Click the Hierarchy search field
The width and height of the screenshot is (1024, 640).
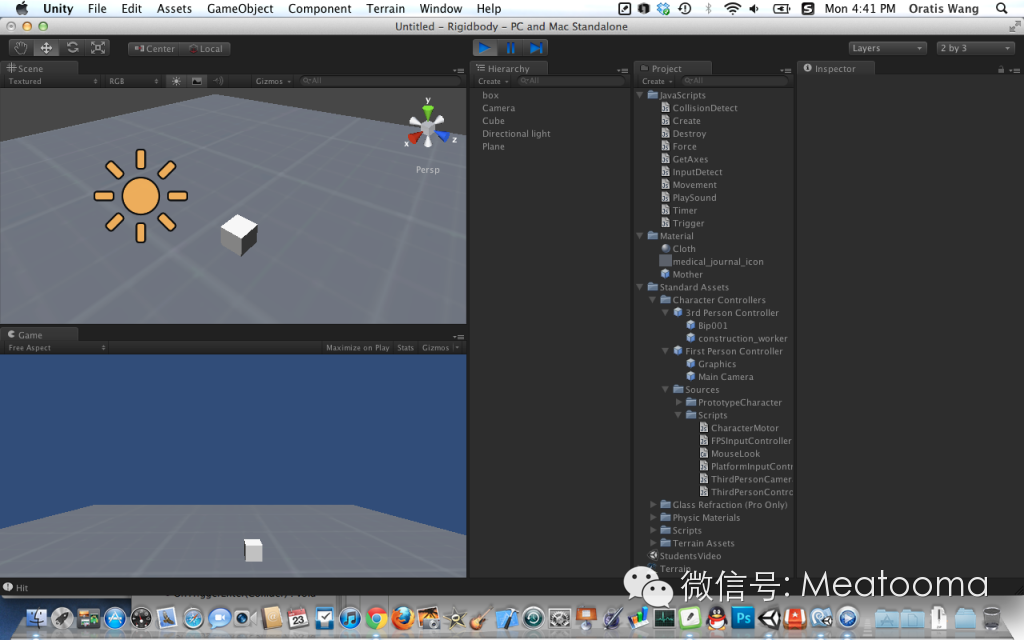tap(570, 81)
